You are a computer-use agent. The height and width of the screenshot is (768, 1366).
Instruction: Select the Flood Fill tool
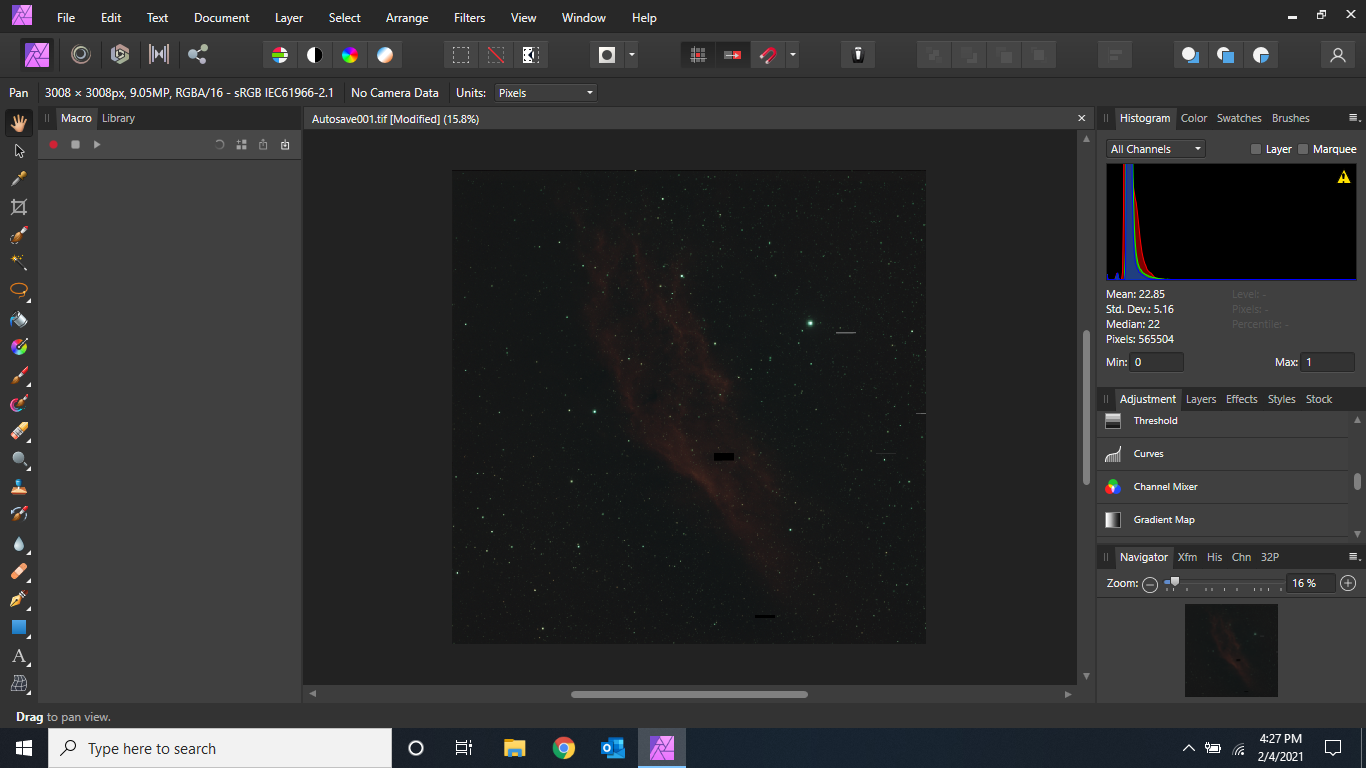click(x=18, y=319)
